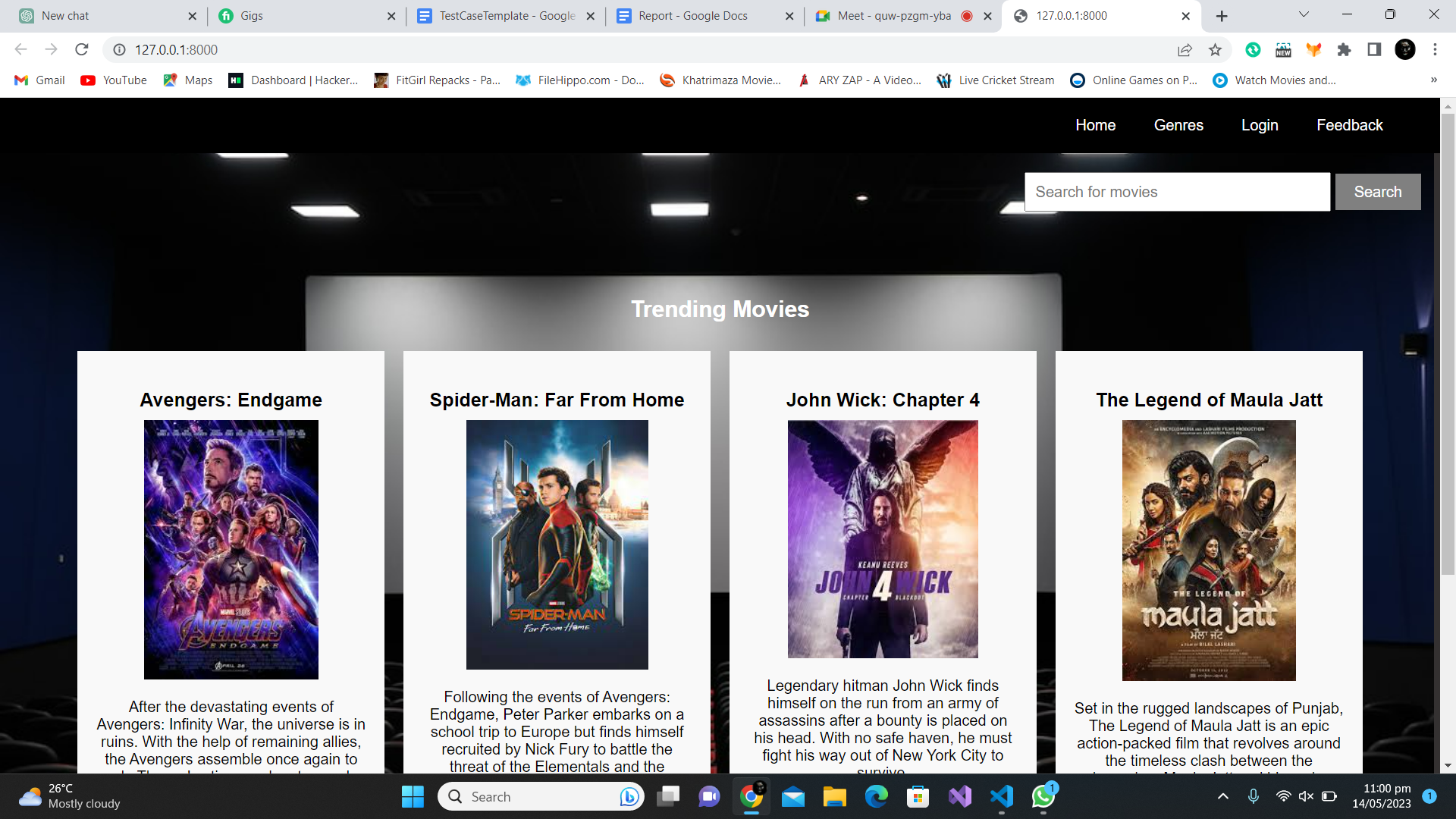Viewport: 1456px width, 819px height.
Task: Go to the Login page link
Action: pos(1260,125)
